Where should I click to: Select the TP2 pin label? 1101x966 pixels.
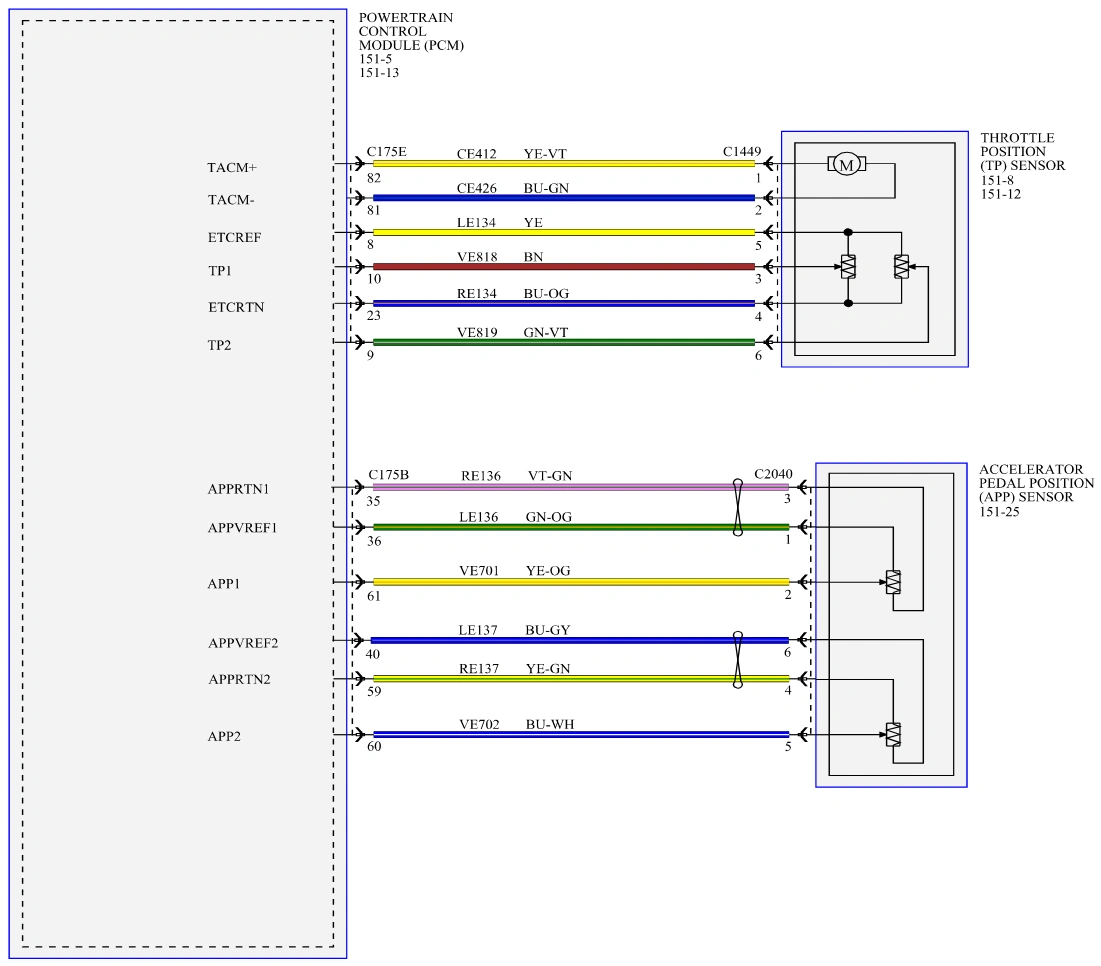(219, 345)
